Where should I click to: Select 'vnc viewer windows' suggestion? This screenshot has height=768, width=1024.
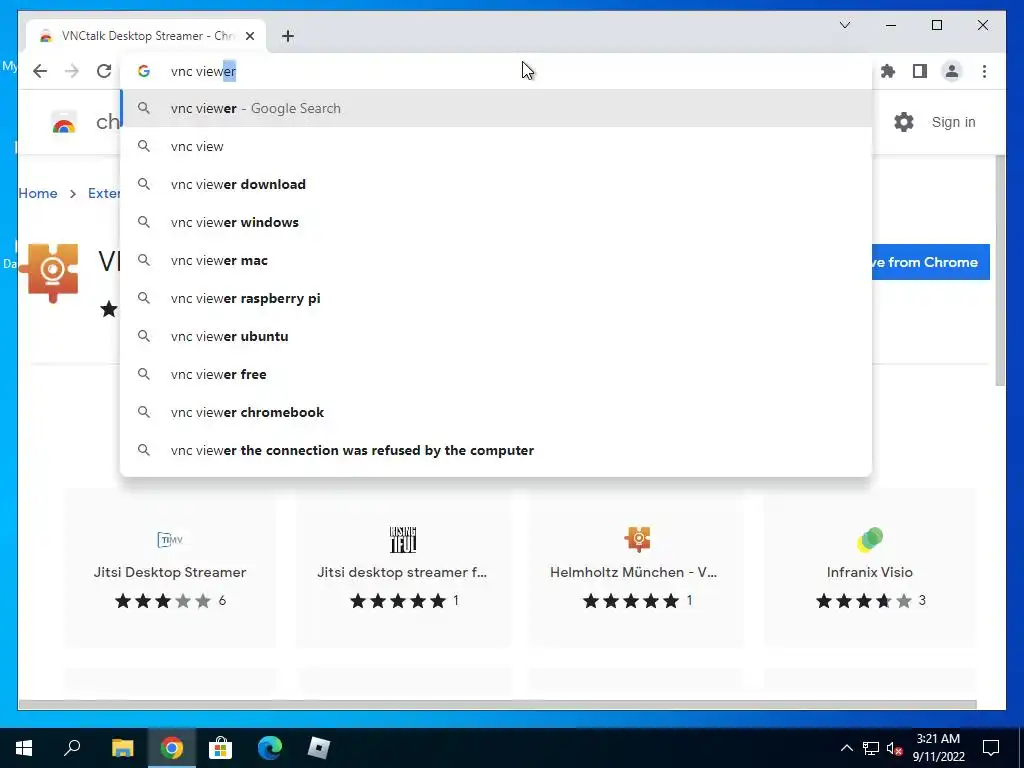point(496,222)
